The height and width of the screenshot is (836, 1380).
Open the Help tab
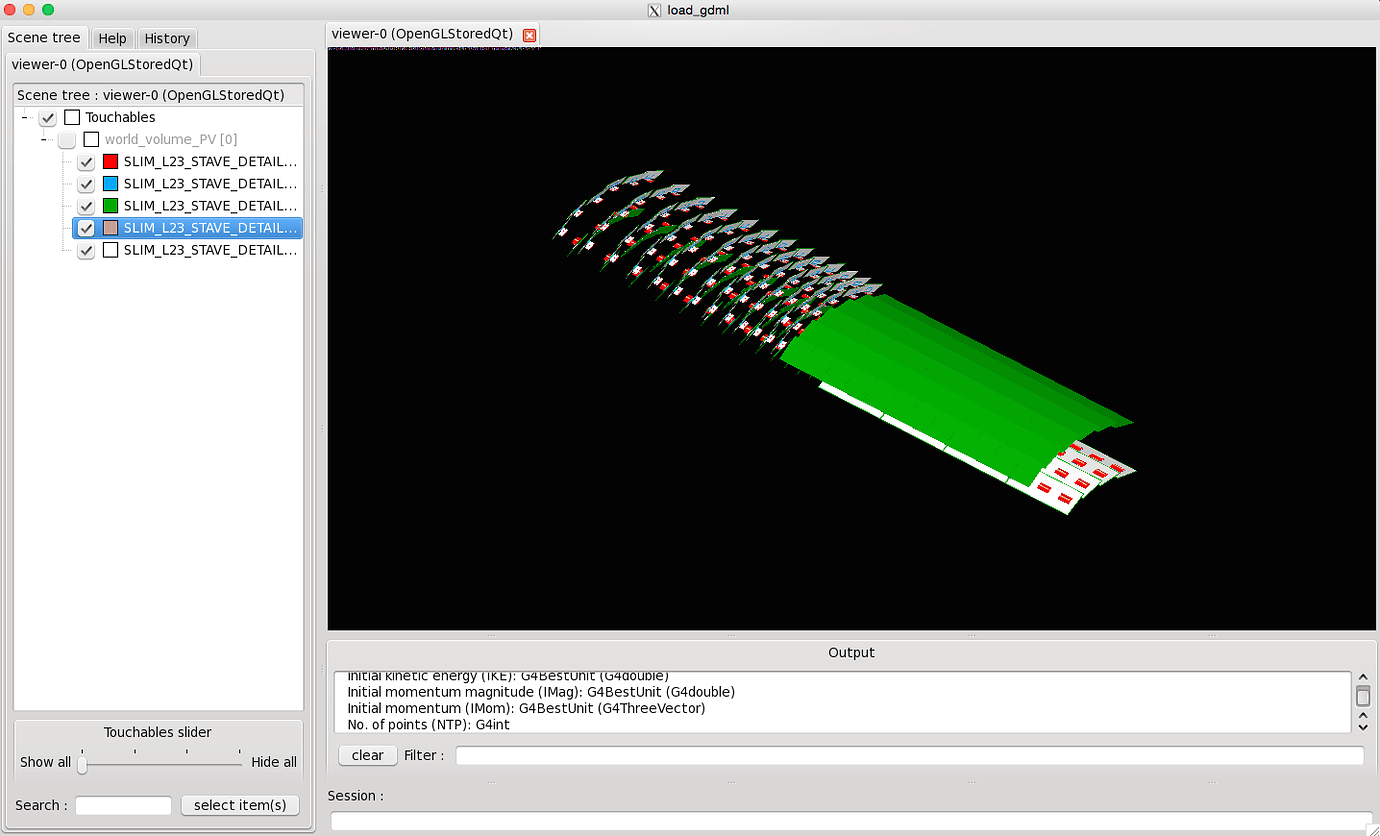click(x=112, y=38)
